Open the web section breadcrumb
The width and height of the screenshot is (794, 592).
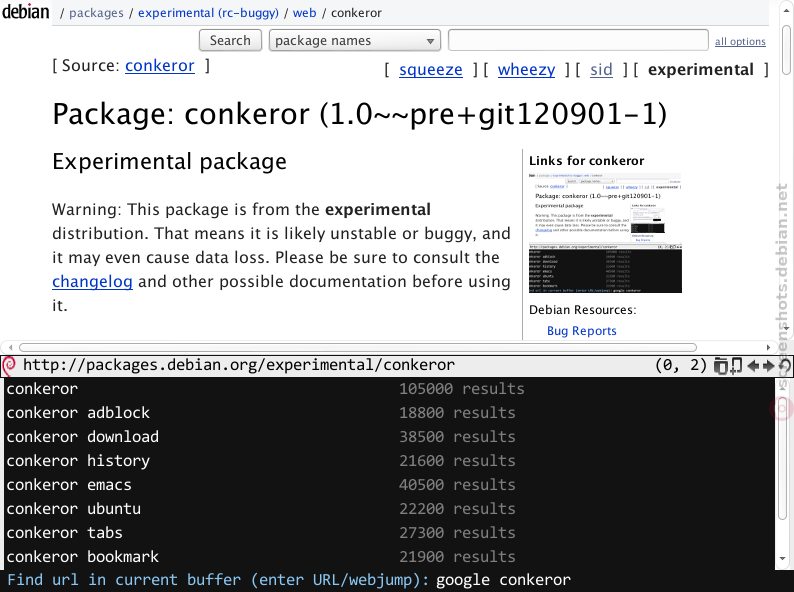tap(304, 13)
